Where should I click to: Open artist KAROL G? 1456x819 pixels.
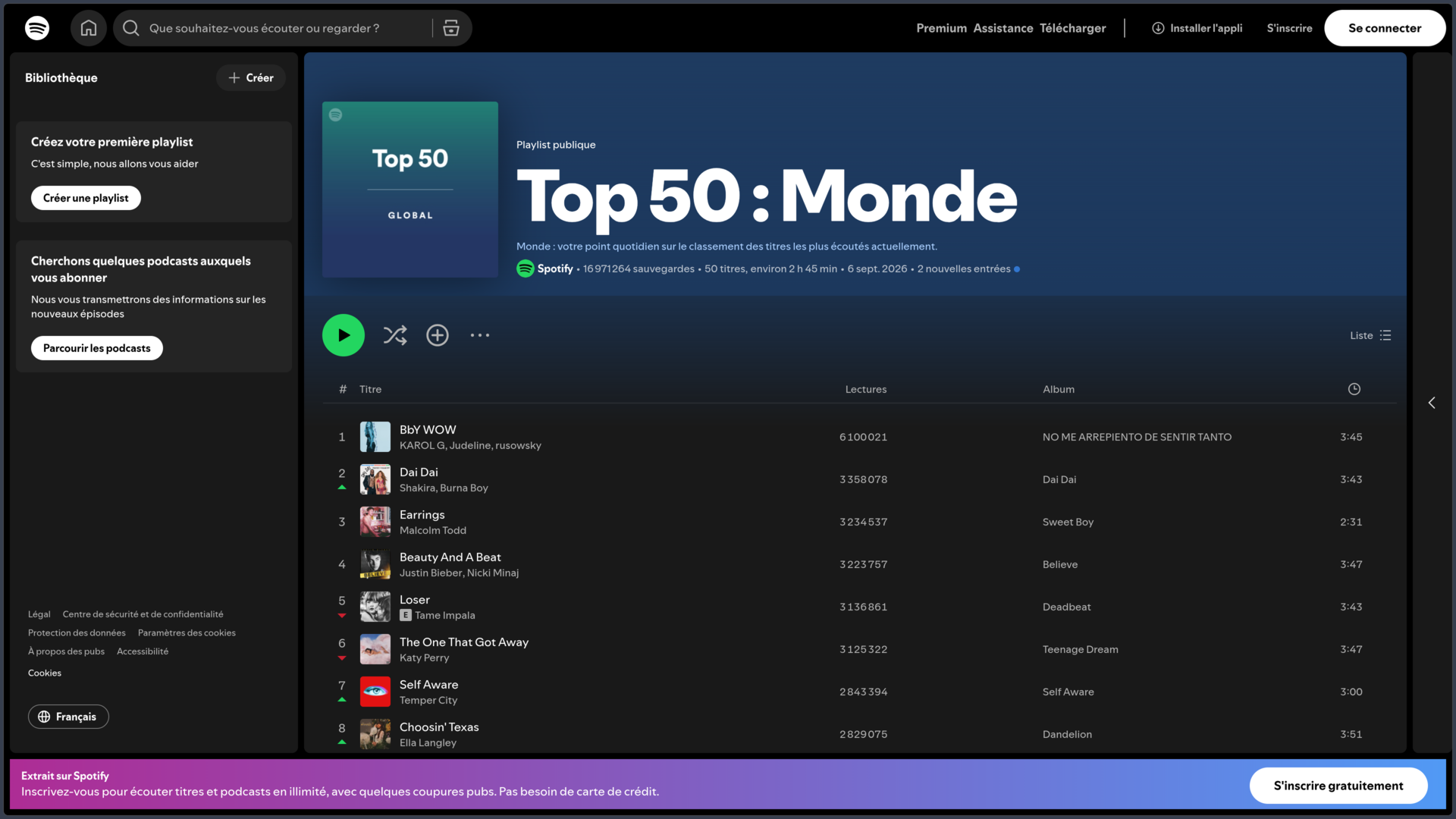tap(422, 445)
